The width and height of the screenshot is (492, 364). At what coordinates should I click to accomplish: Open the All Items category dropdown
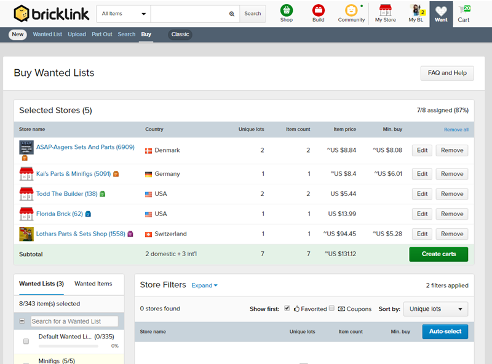click(x=123, y=14)
